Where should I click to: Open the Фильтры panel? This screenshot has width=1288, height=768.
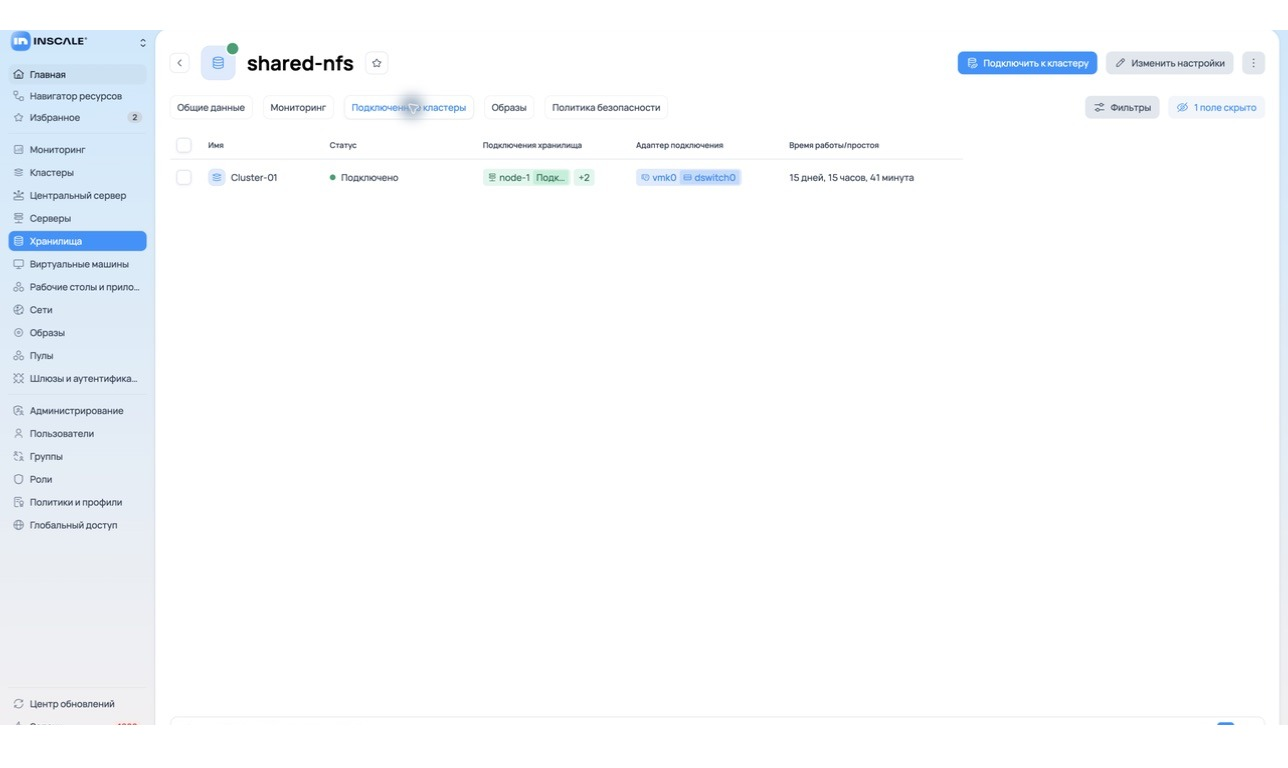tap(1122, 107)
